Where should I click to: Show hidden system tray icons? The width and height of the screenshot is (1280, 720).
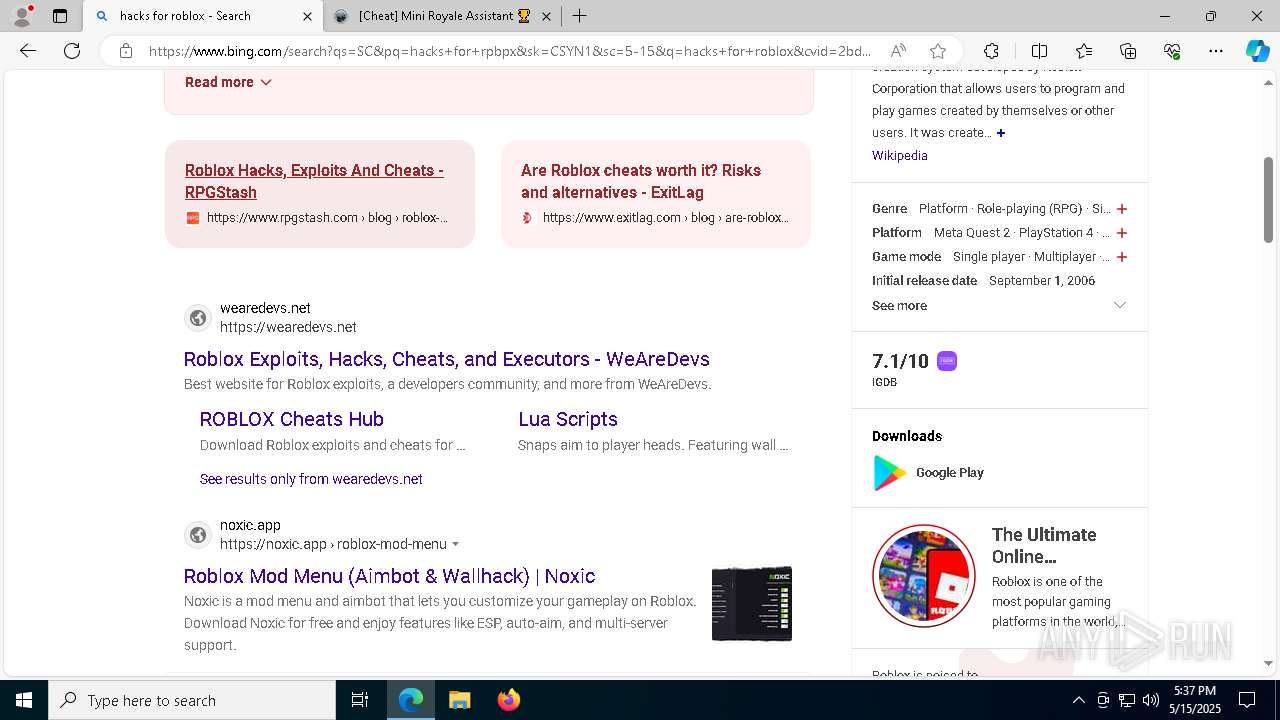point(1078,700)
